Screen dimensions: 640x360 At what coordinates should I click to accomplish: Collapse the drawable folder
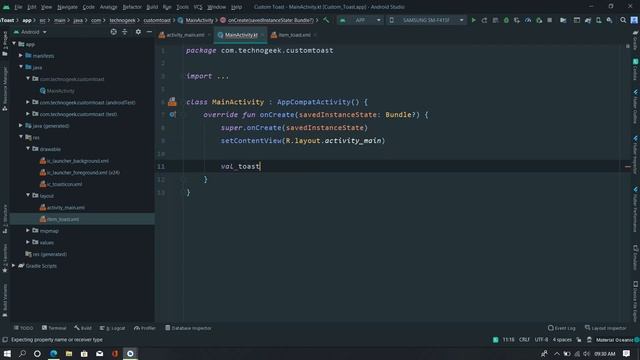pos(28,149)
